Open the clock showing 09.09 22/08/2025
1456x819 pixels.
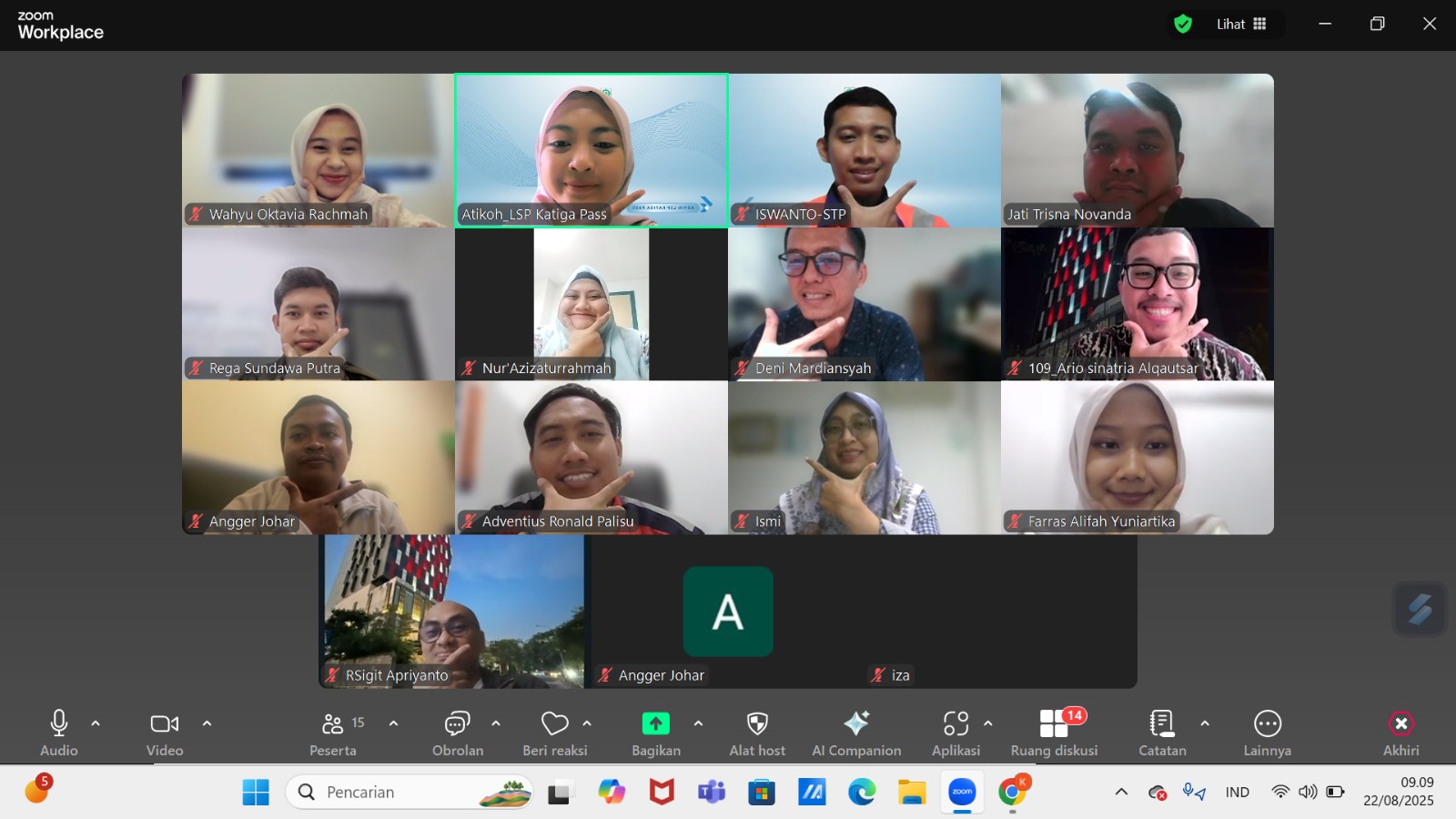tap(1399, 792)
